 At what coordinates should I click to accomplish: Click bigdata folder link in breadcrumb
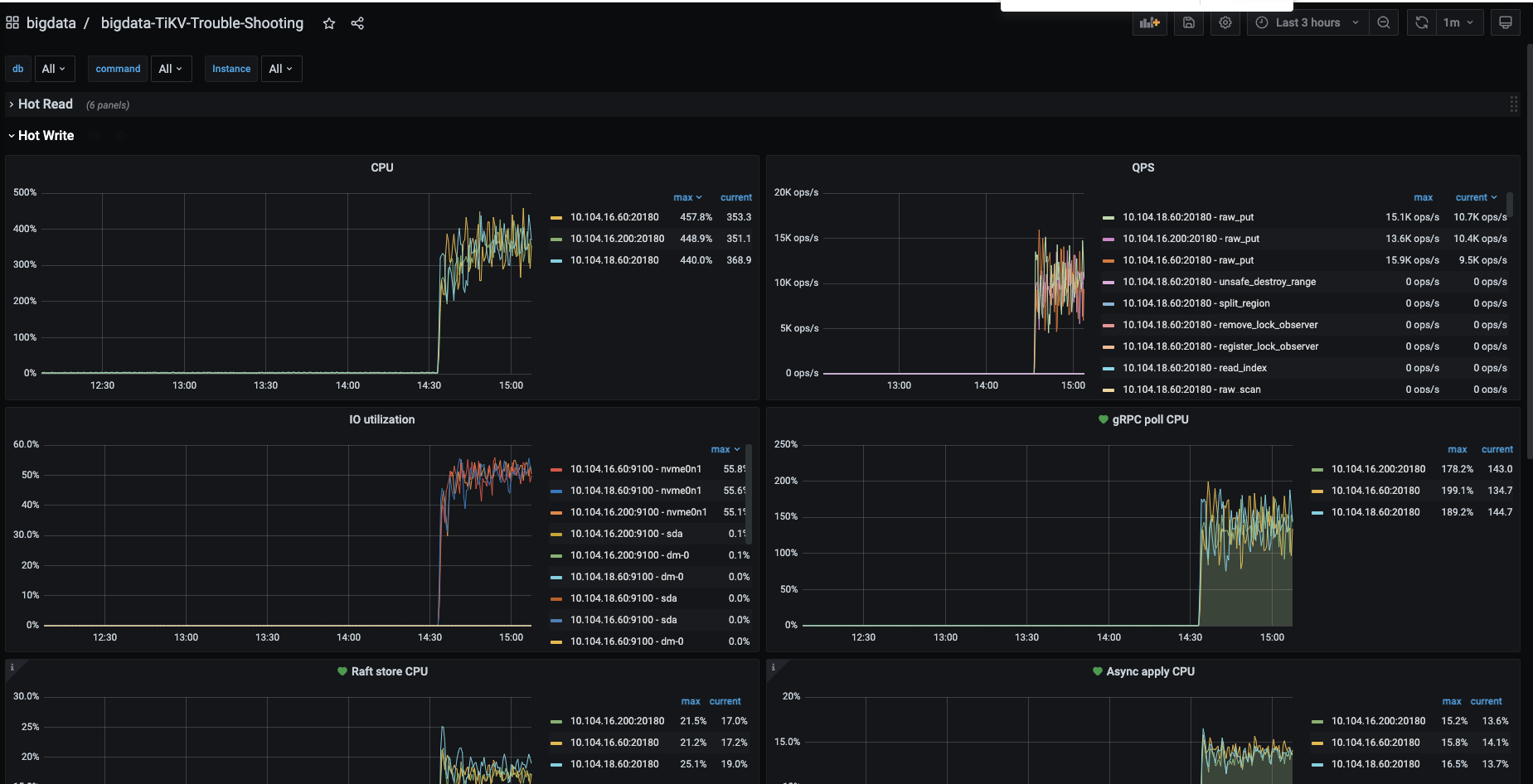51,23
